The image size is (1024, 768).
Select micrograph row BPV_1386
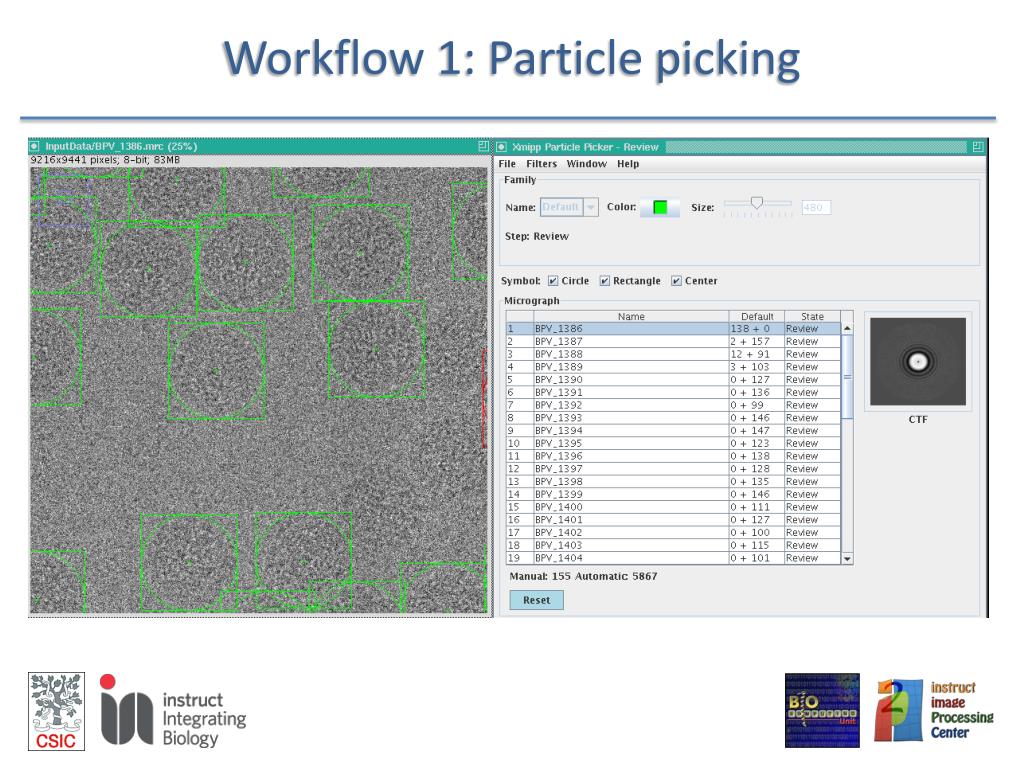point(673,328)
